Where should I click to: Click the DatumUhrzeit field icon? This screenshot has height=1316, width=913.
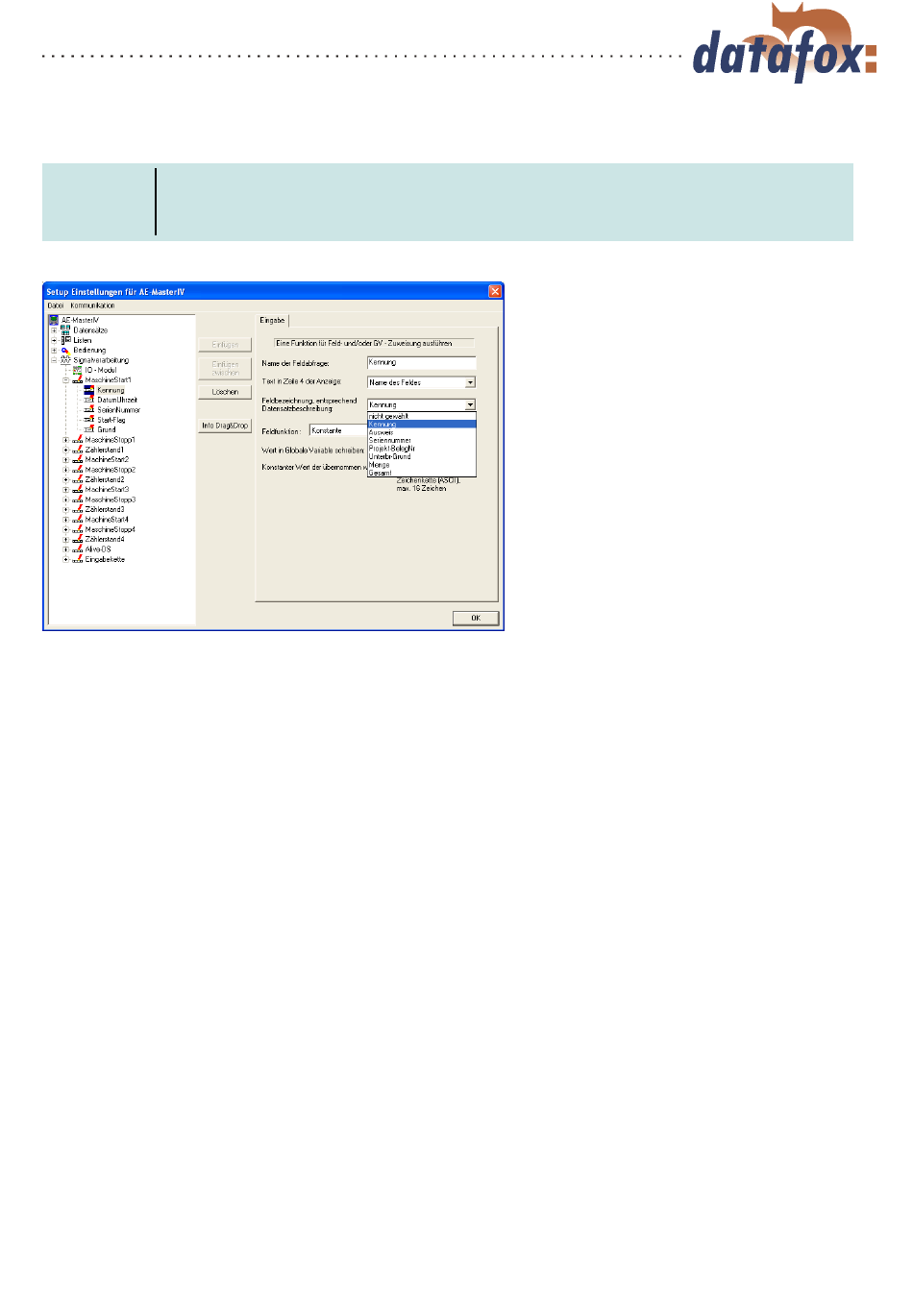[88, 401]
